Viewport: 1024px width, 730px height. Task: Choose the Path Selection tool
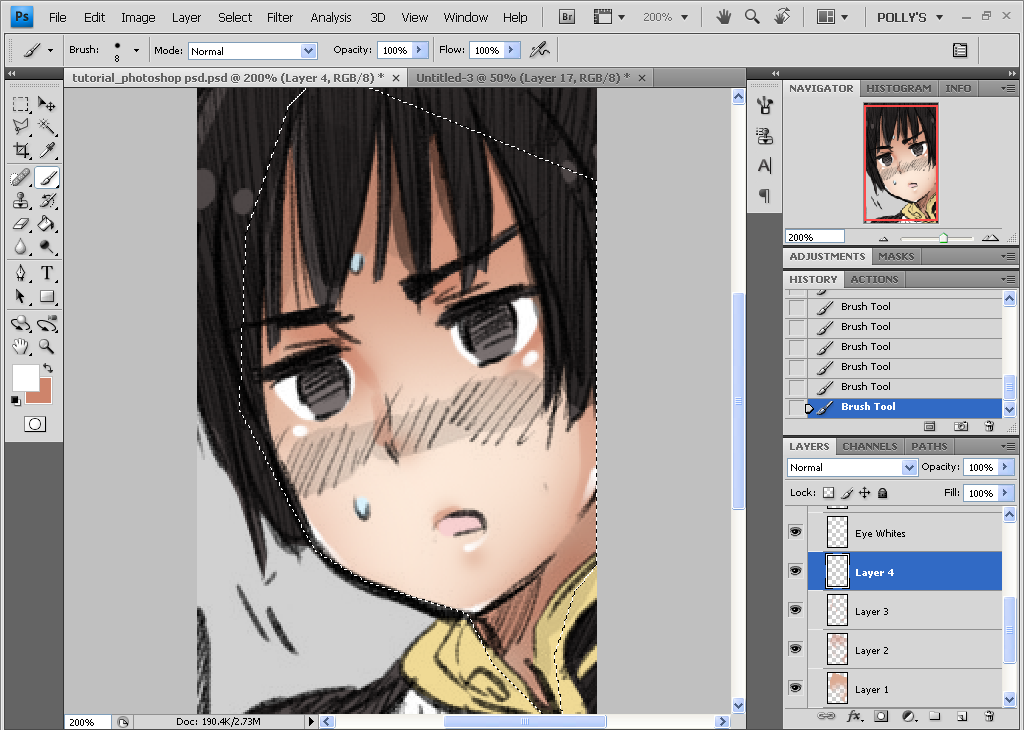(21, 296)
